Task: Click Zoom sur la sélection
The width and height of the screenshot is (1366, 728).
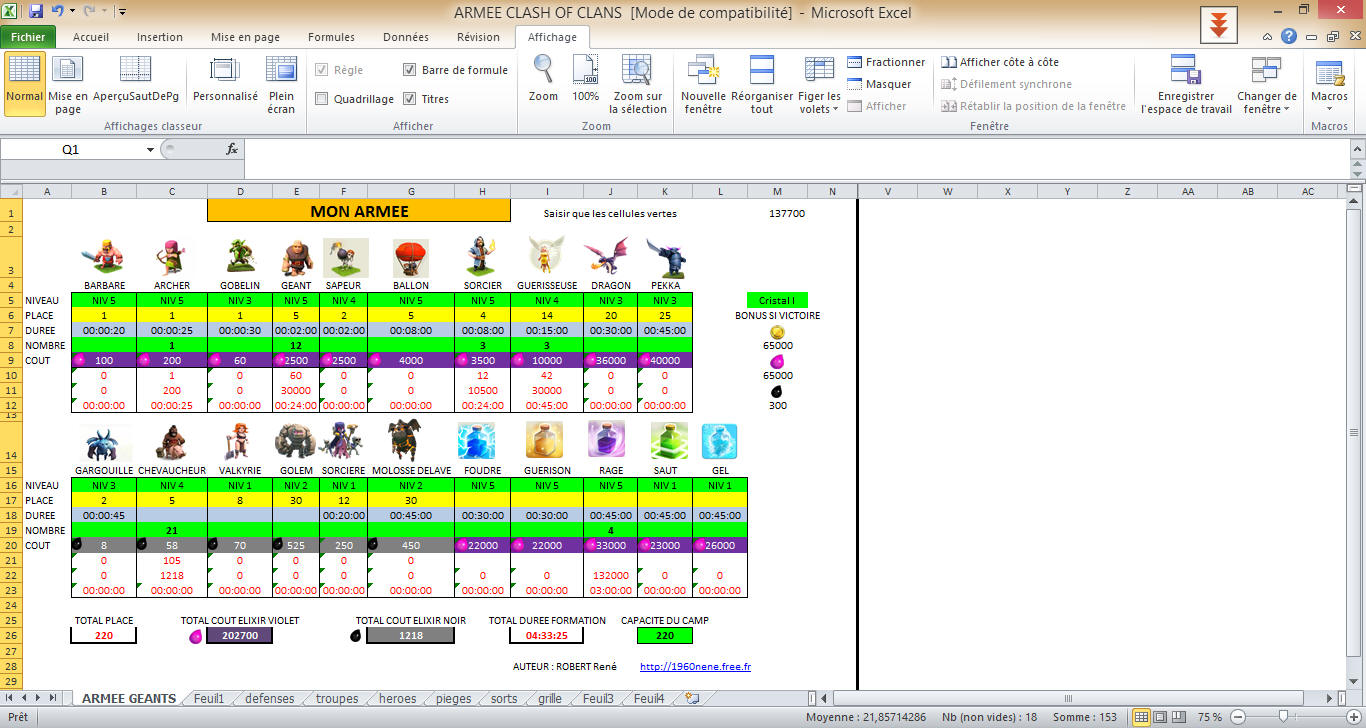Action: (639, 84)
